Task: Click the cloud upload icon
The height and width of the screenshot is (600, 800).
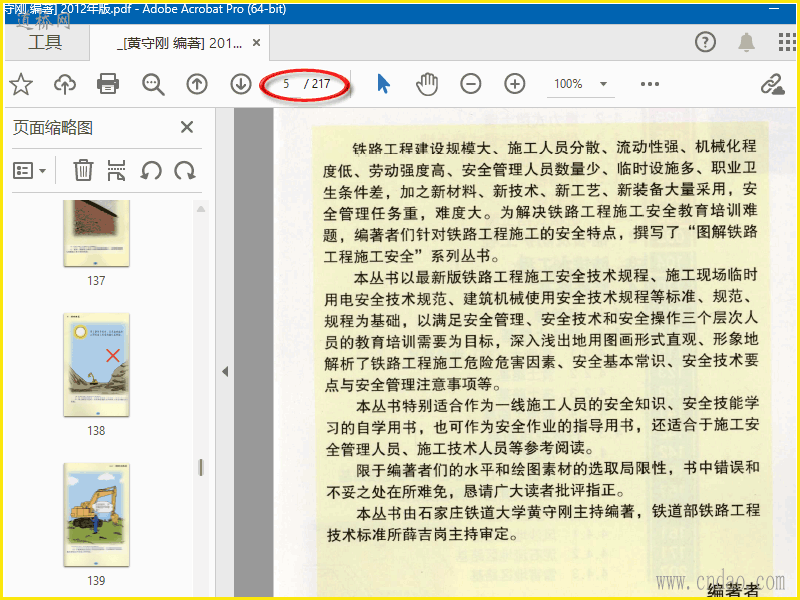Action: [65, 84]
